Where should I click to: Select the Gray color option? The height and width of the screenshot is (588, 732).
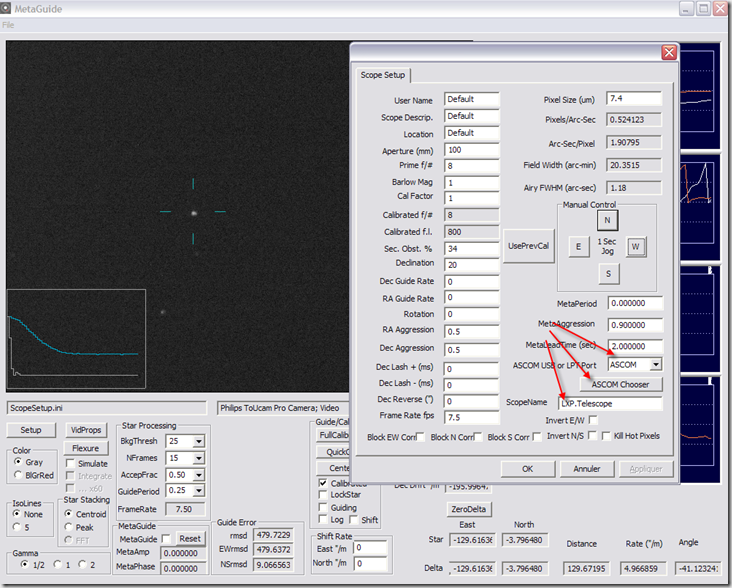click(18, 462)
